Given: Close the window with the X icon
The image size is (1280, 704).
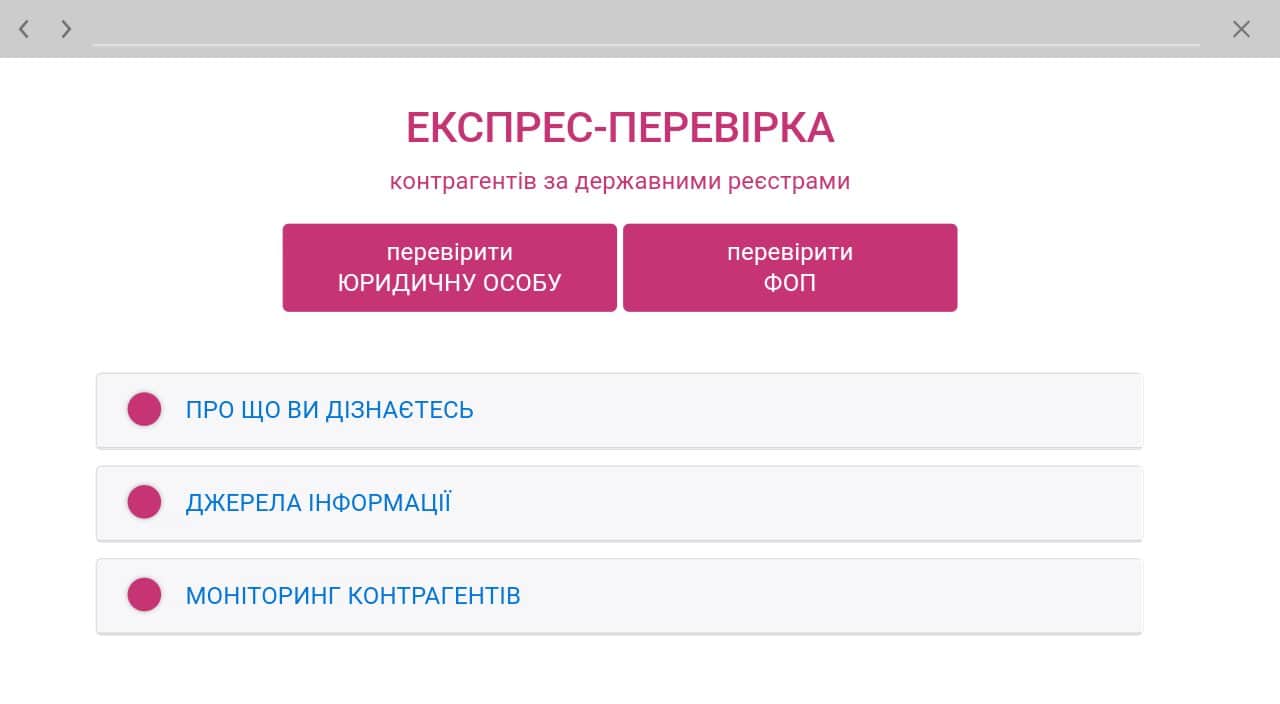Looking at the screenshot, I should tap(1241, 29).
